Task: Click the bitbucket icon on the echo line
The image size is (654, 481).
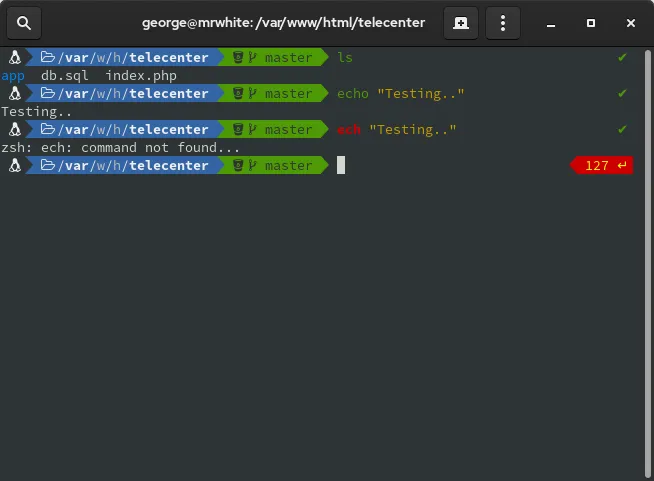Action: pos(238,93)
